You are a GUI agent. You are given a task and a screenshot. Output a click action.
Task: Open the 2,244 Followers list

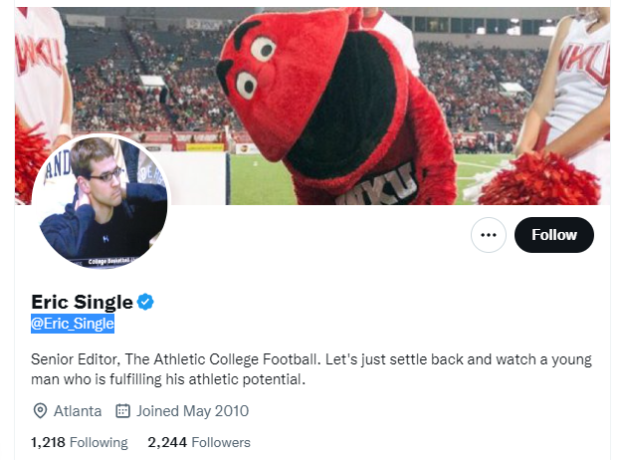click(199, 442)
